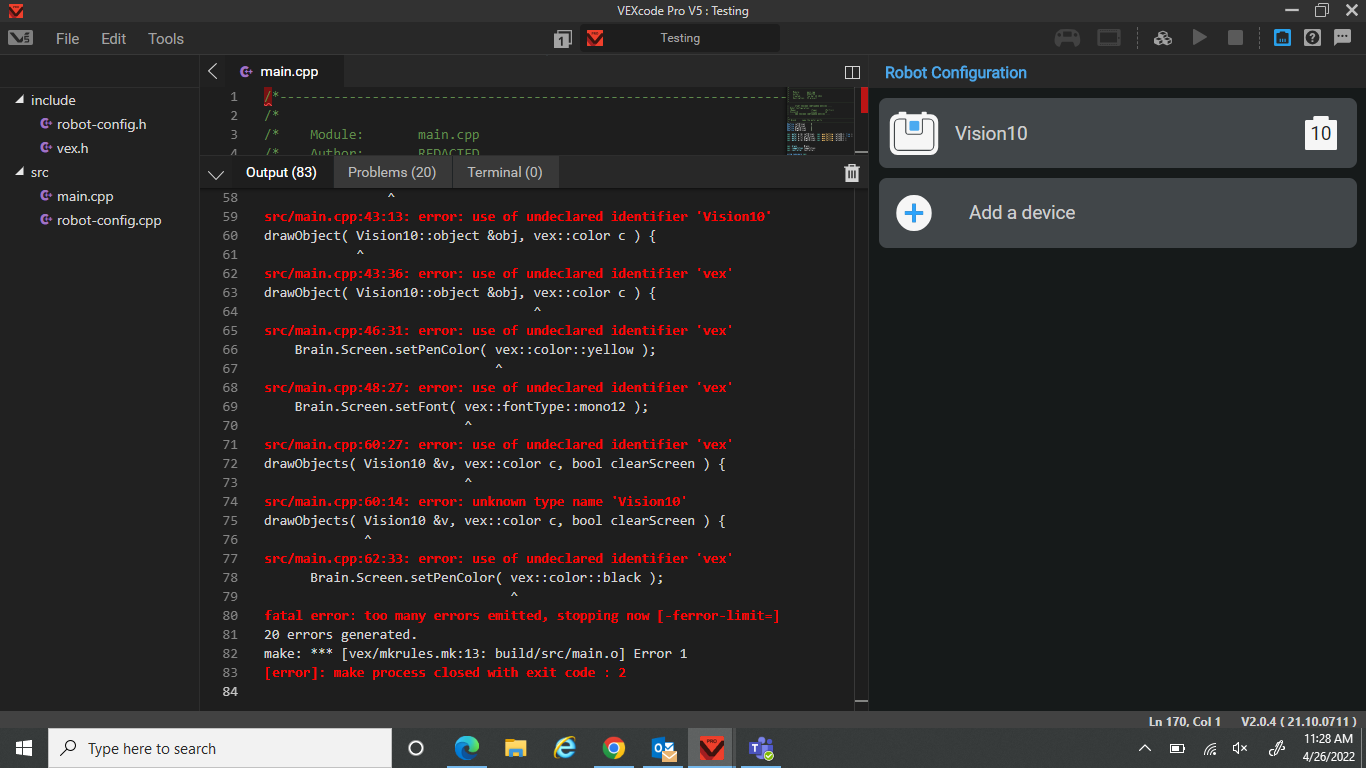Click the controller status icon
This screenshot has width=1366, height=768.
pos(1067,38)
